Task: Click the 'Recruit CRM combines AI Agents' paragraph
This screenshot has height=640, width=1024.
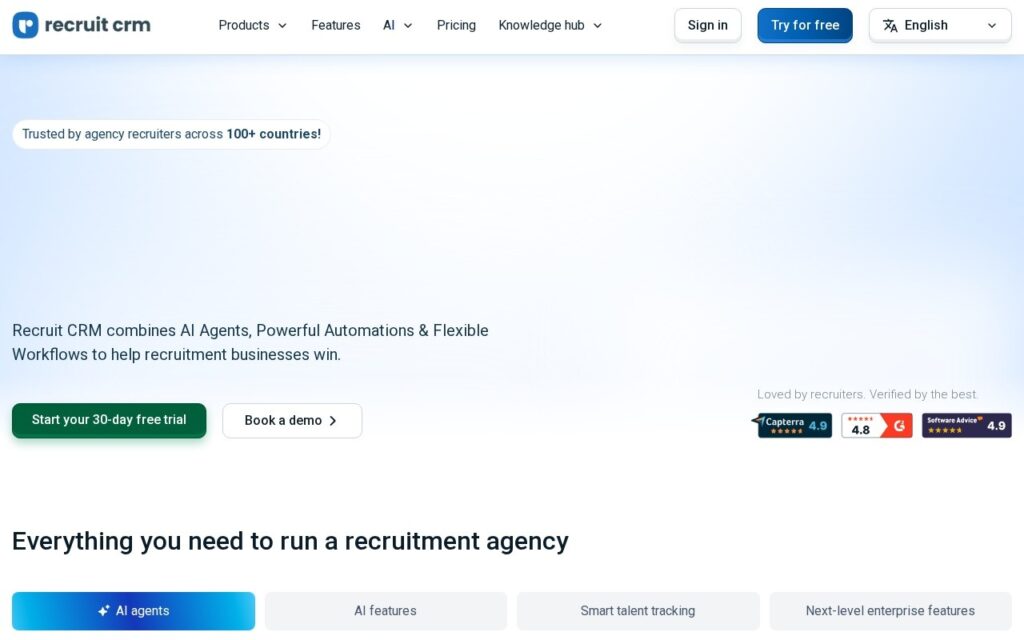Action: pos(250,342)
